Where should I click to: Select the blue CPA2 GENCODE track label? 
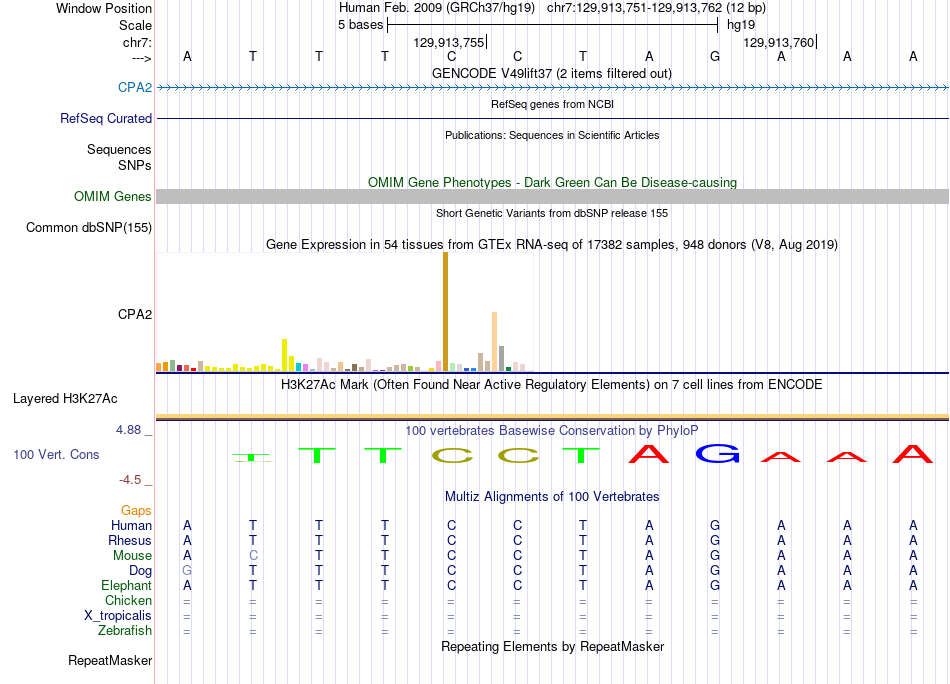[135, 87]
